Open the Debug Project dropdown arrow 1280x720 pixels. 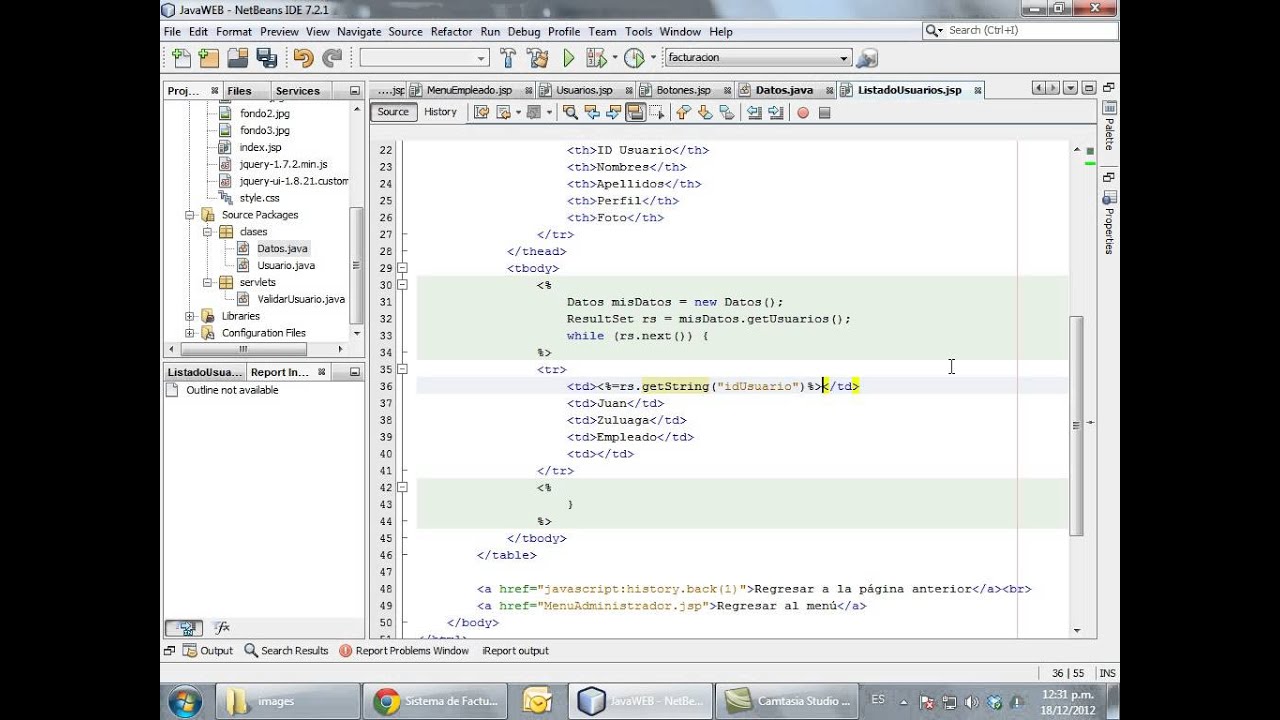(614, 58)
